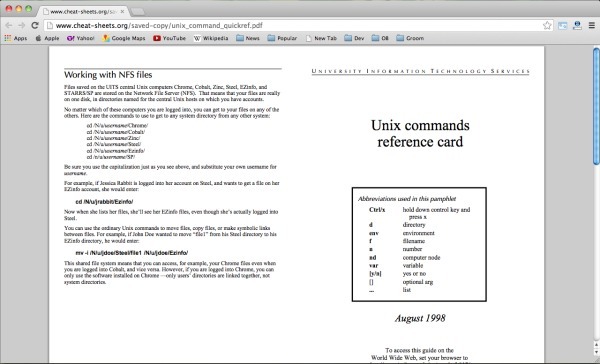
Task: Expand the Dev bookmarks folder
Action: pos(354,38)
